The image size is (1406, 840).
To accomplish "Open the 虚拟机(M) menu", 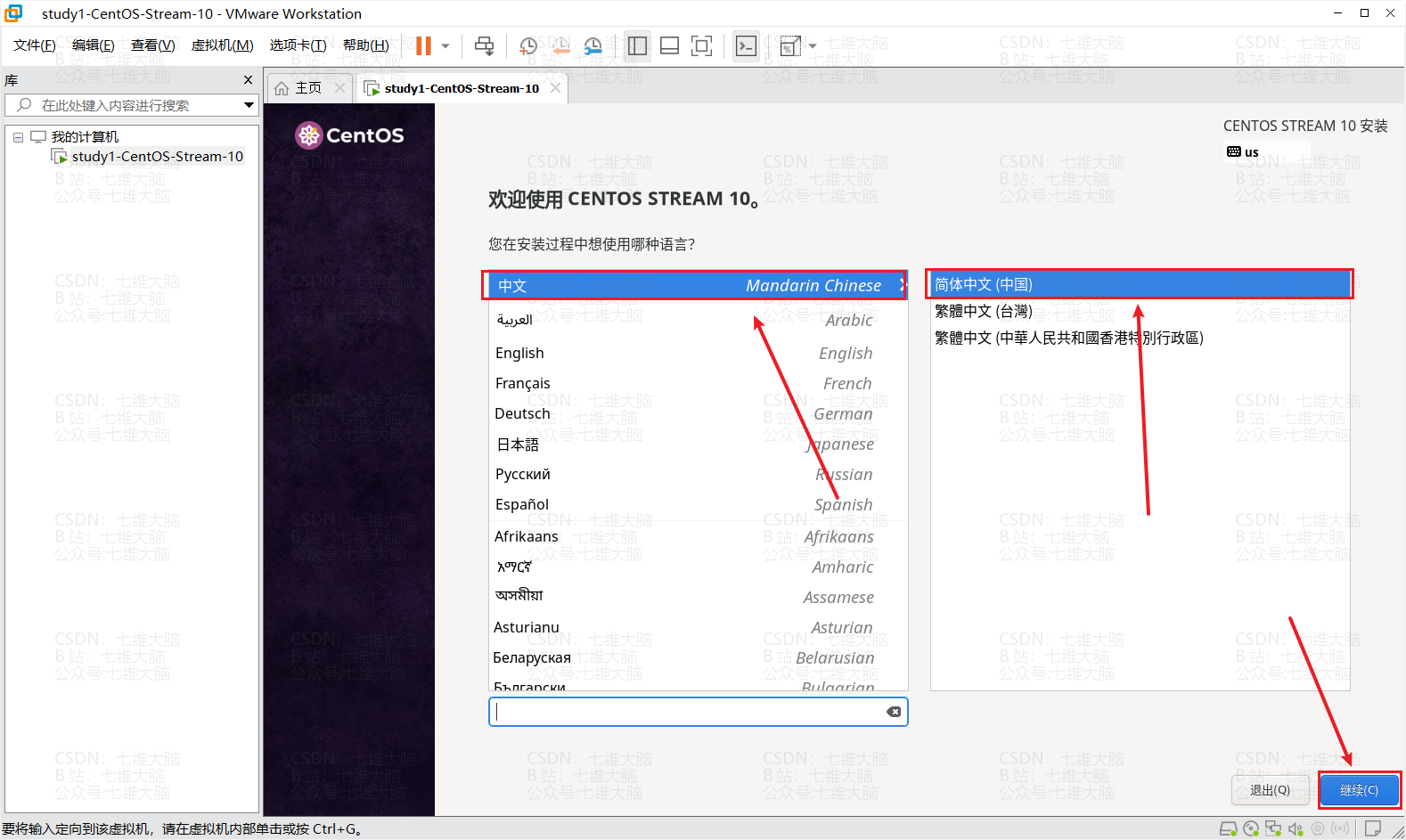I will (222, 45).
